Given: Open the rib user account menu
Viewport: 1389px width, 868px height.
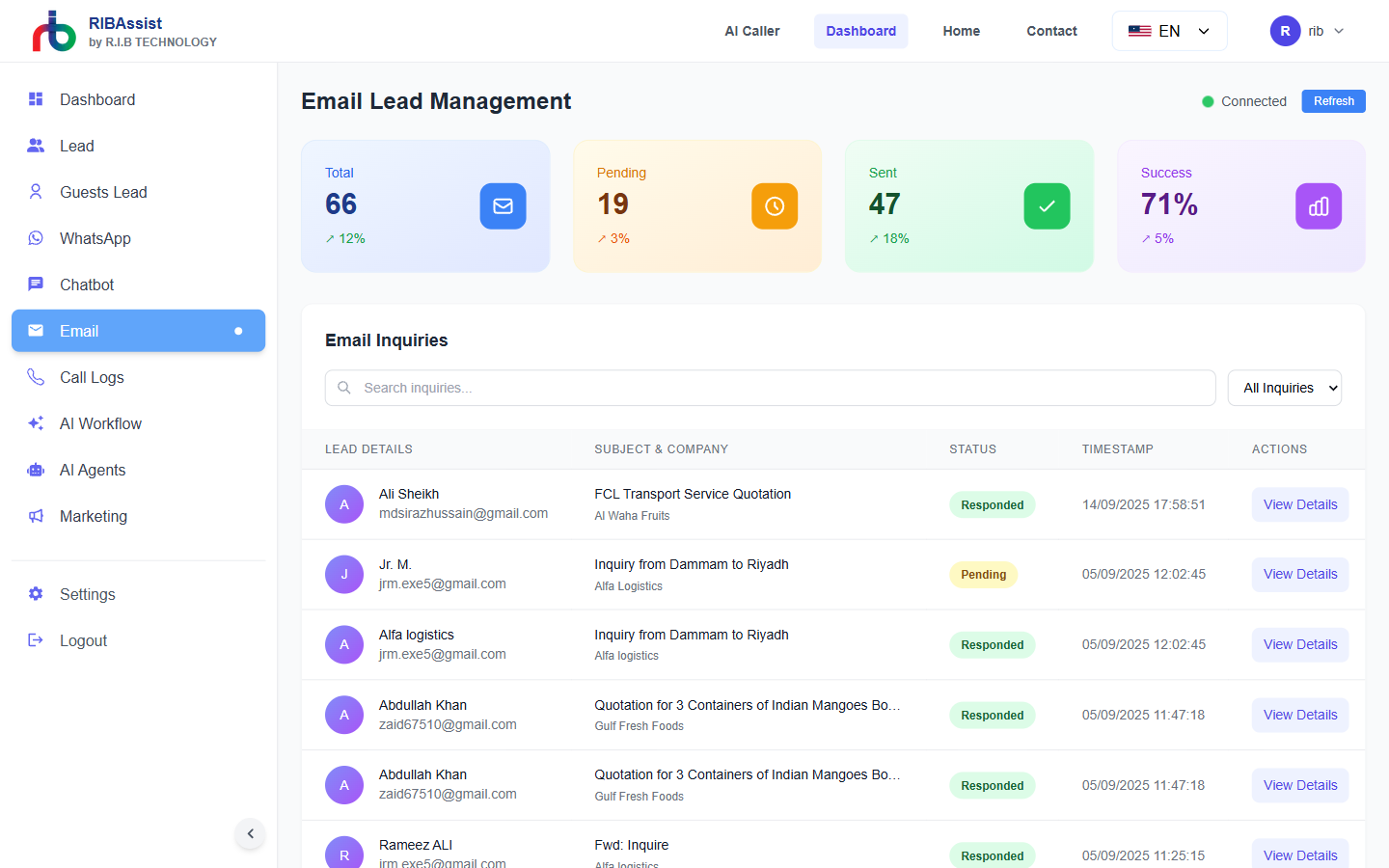Looking at the screenshot, I should tap(1308, 30).
